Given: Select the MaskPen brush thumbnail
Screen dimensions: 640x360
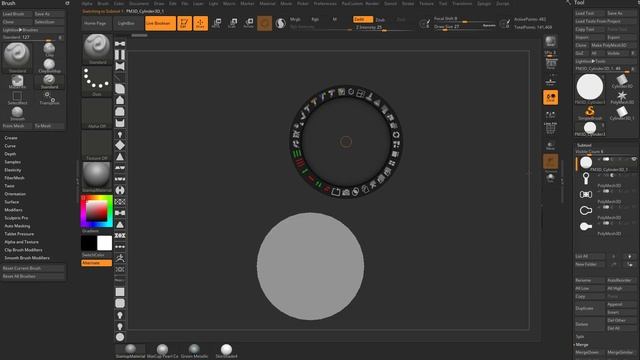Looking at the screenshot, I should (x=17, y=81).
